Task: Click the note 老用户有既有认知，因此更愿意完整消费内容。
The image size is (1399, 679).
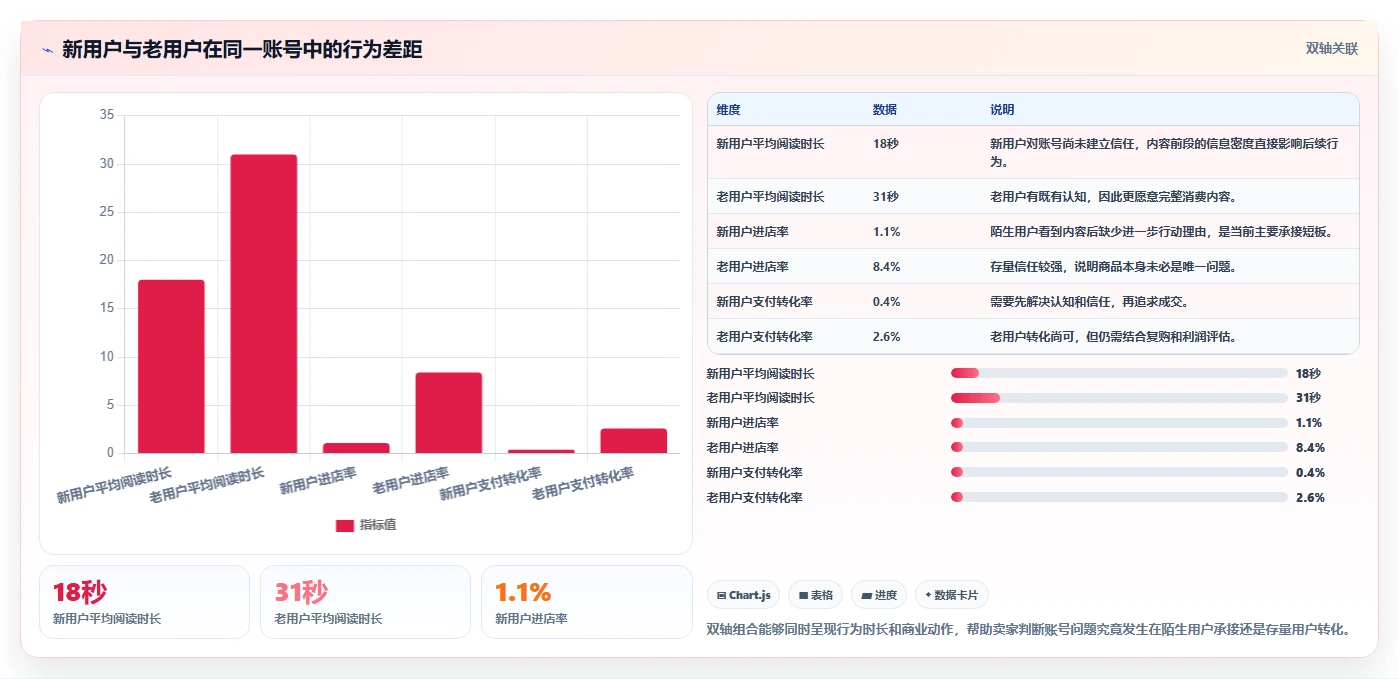Action: tap(1113, 197)
